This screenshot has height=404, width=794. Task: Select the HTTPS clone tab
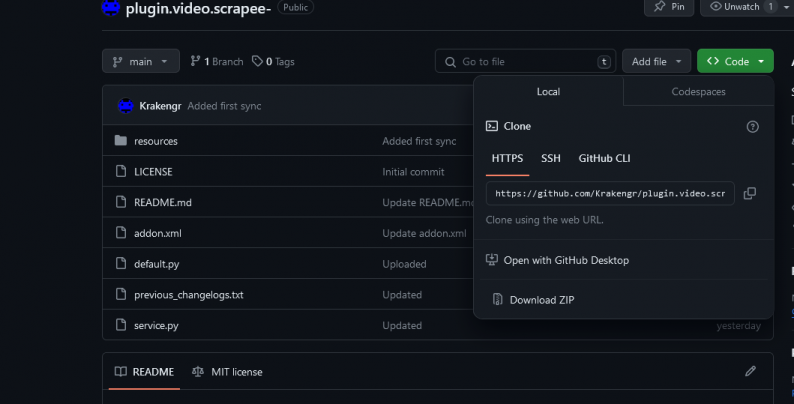pos(507,158)
